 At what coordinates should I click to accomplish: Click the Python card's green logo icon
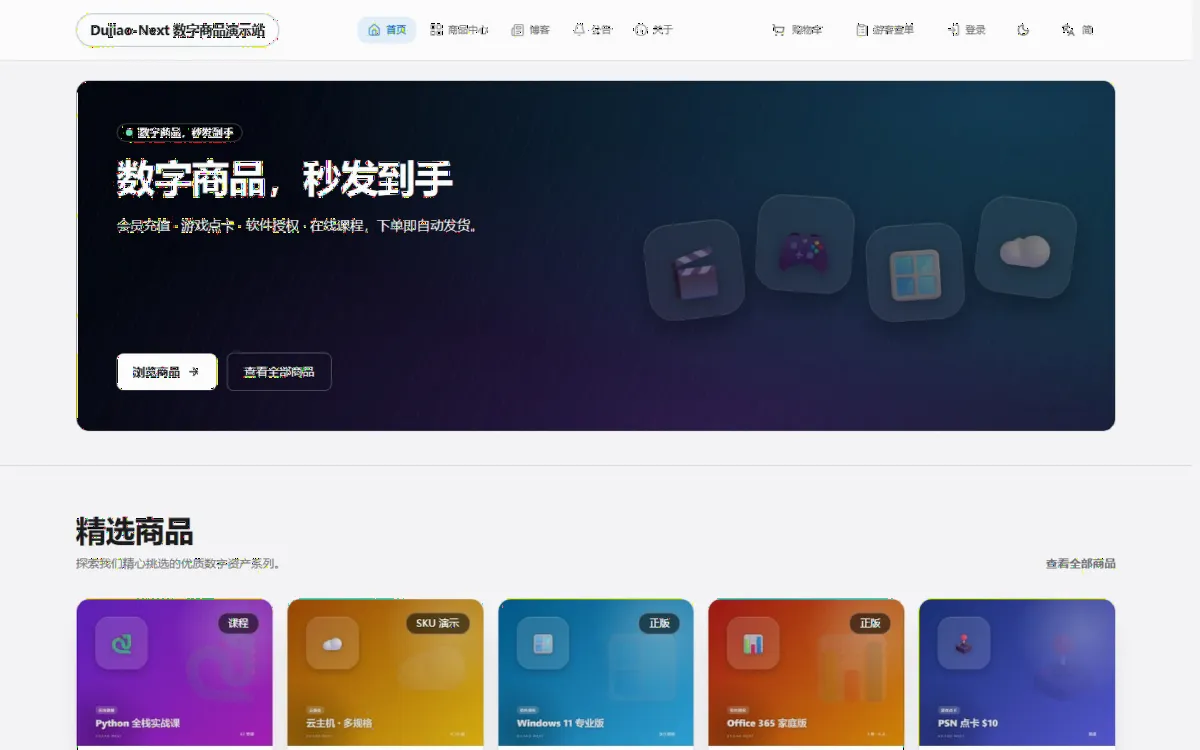122,643
